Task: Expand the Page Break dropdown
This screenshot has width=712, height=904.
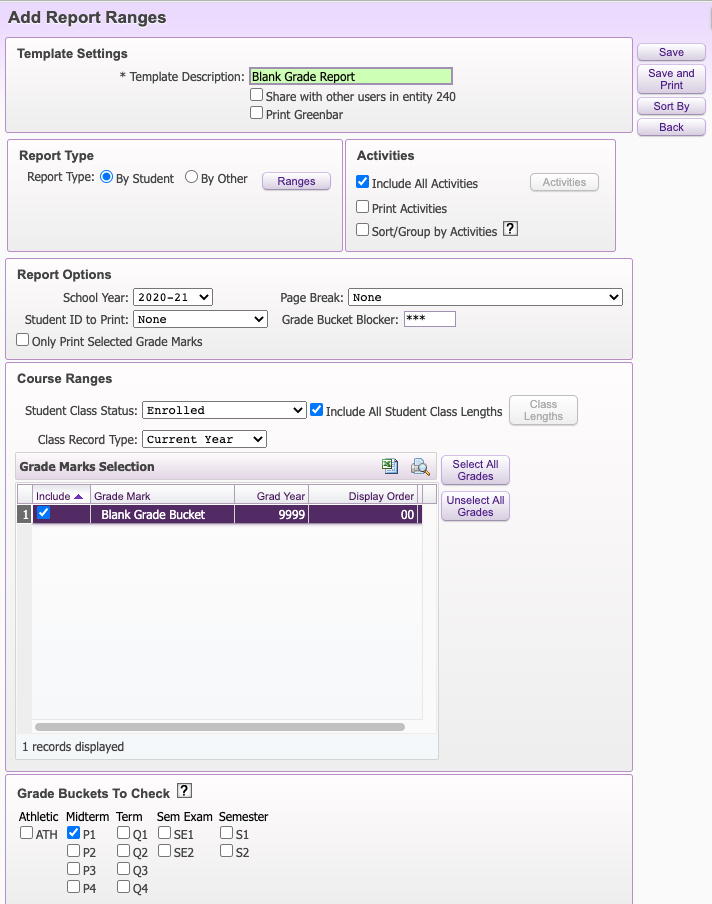Action: click(x=485, y=297)
